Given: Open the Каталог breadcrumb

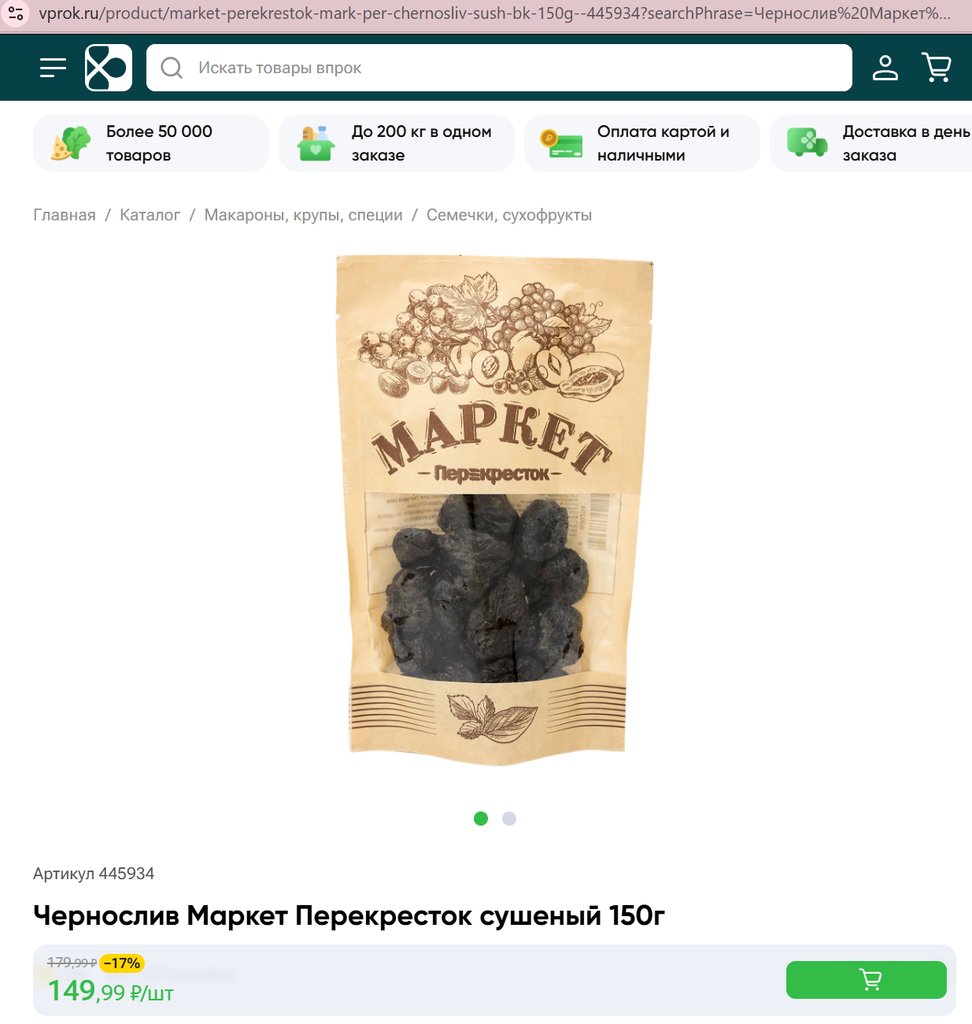Looking at the screenshot, I should 150,215.
